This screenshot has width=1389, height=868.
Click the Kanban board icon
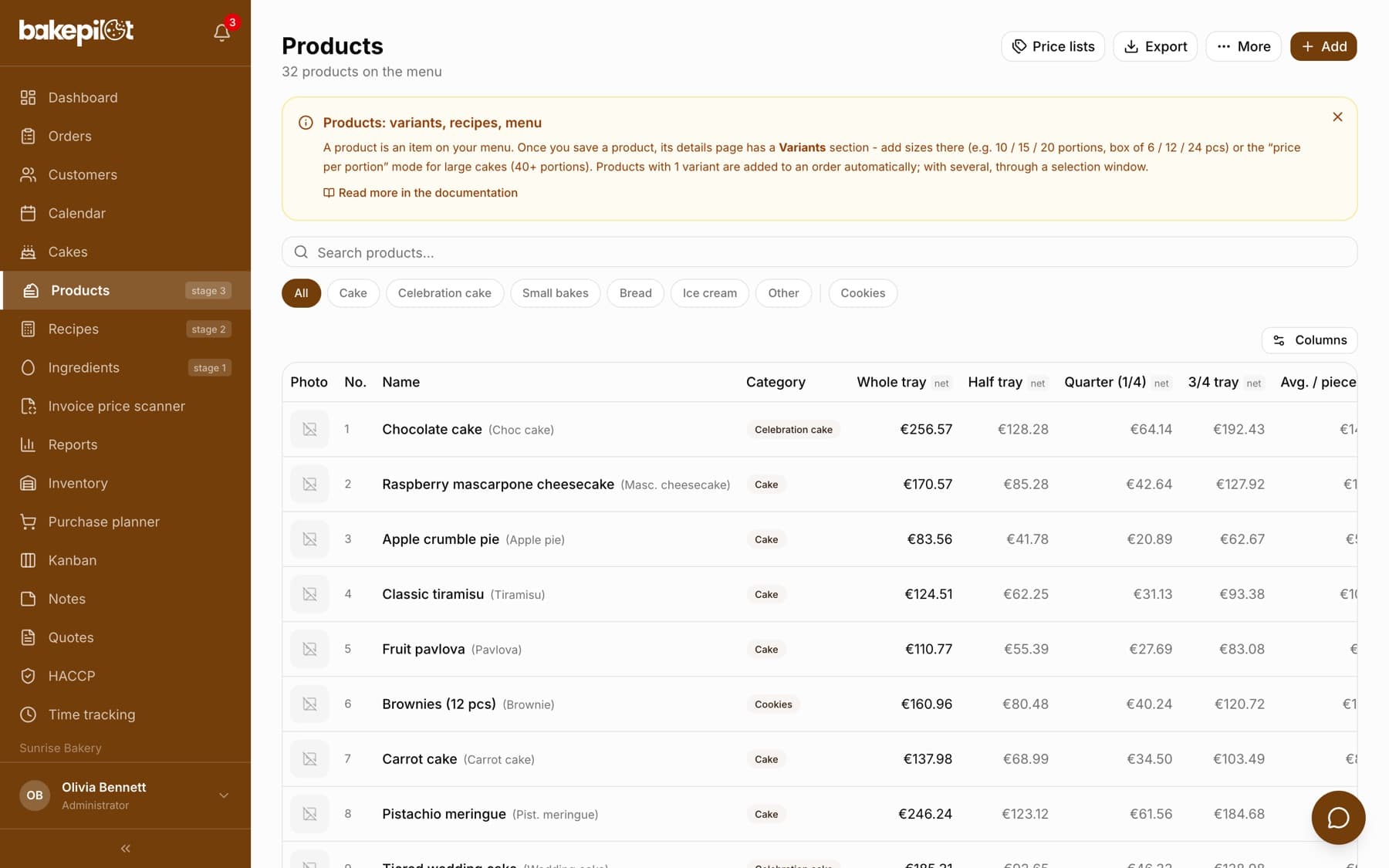coord(28,560)
